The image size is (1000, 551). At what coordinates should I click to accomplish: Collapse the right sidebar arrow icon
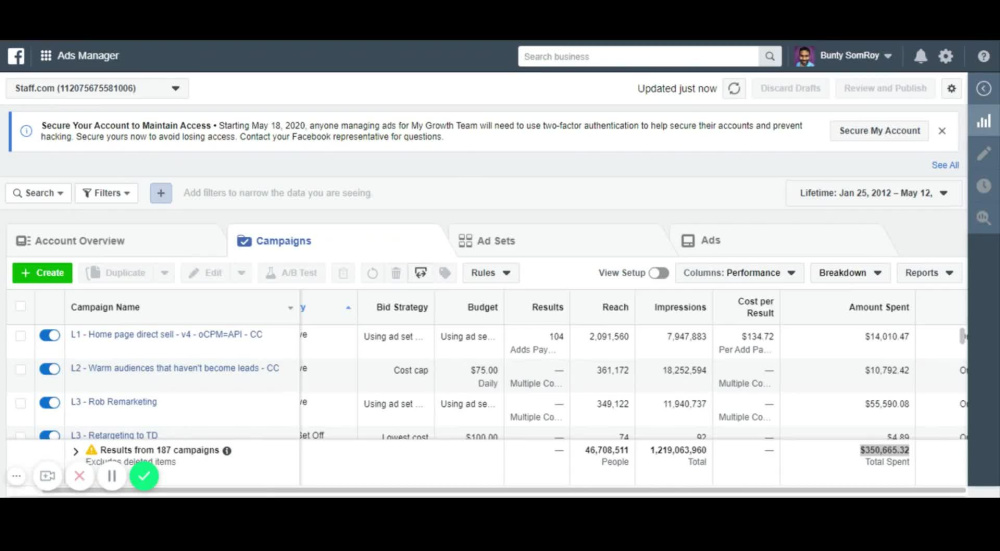tap(983, 89)
